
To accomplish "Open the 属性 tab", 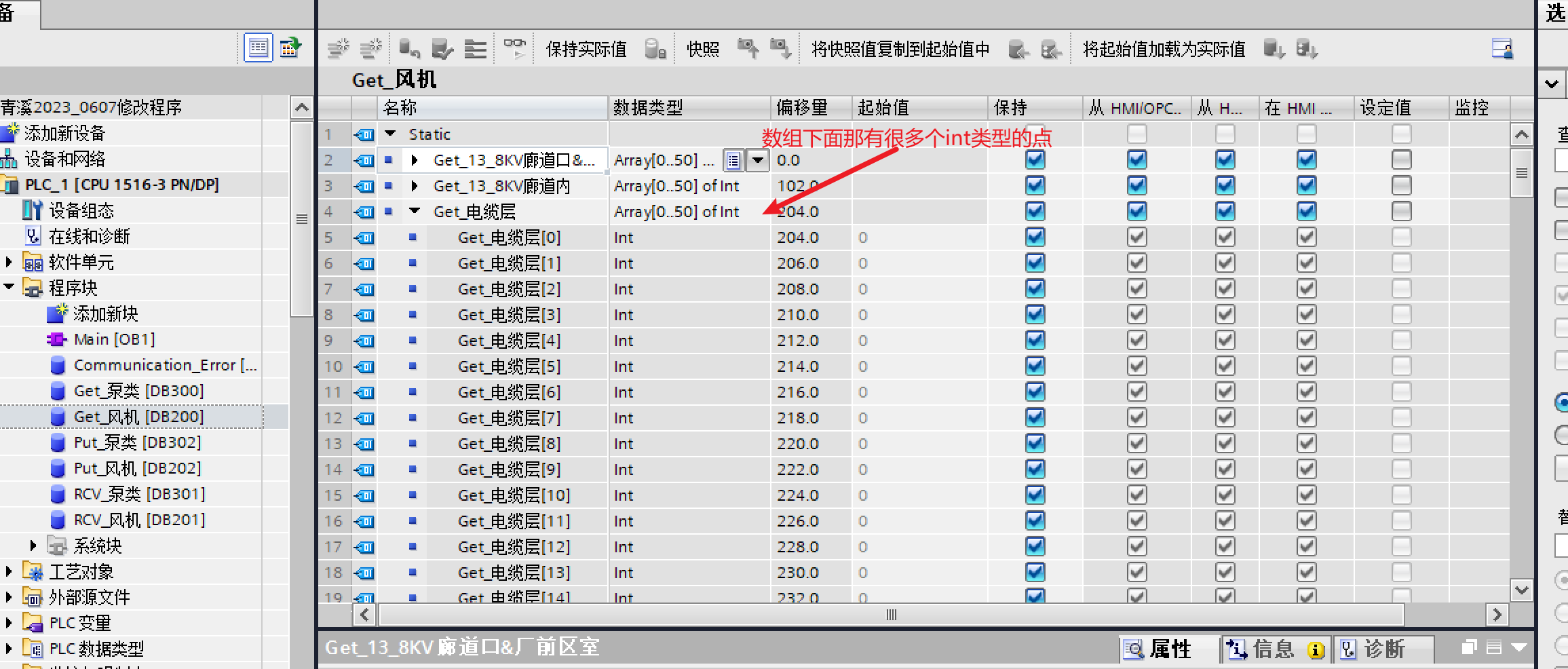I will point(1170,649).
